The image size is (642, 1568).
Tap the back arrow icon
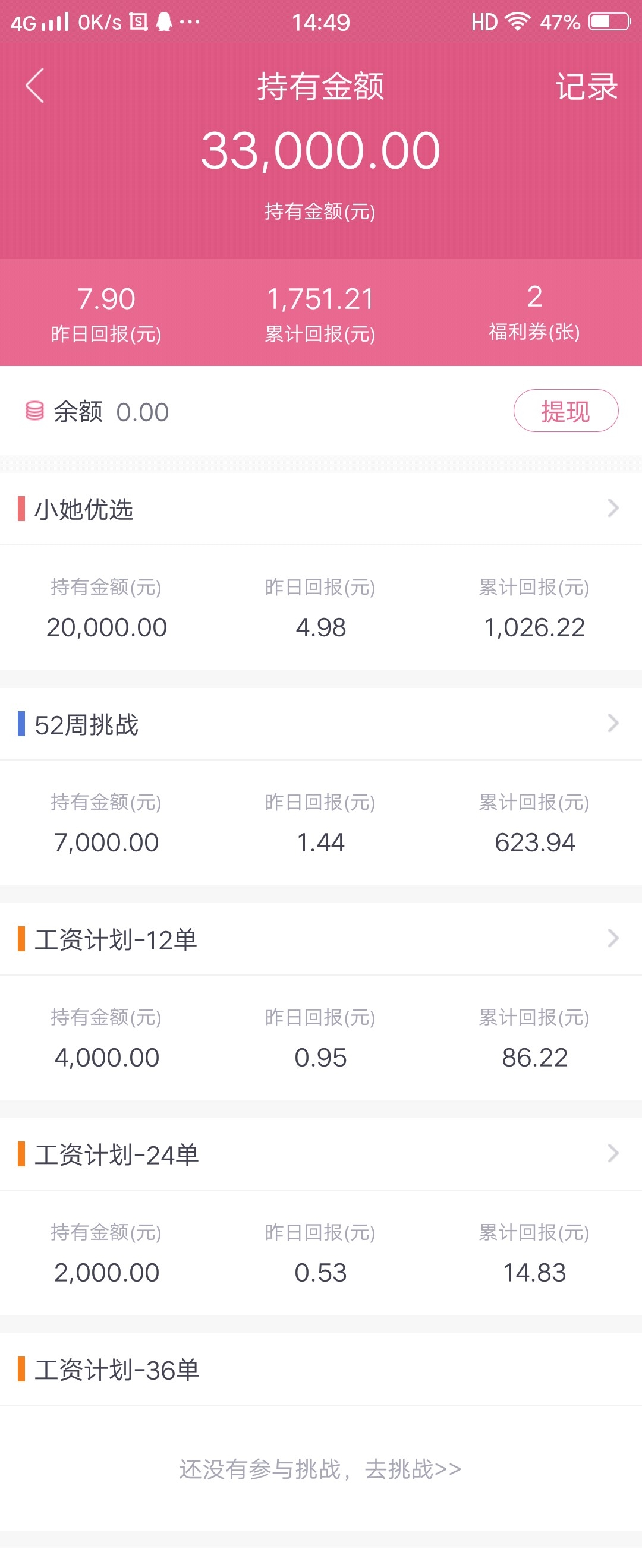(x=34, y=85)
